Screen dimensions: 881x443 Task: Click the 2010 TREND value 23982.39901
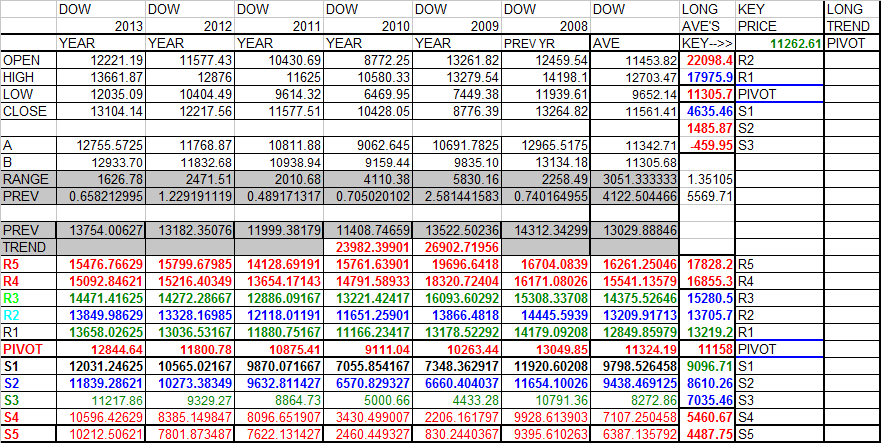(x=368, y=247)
